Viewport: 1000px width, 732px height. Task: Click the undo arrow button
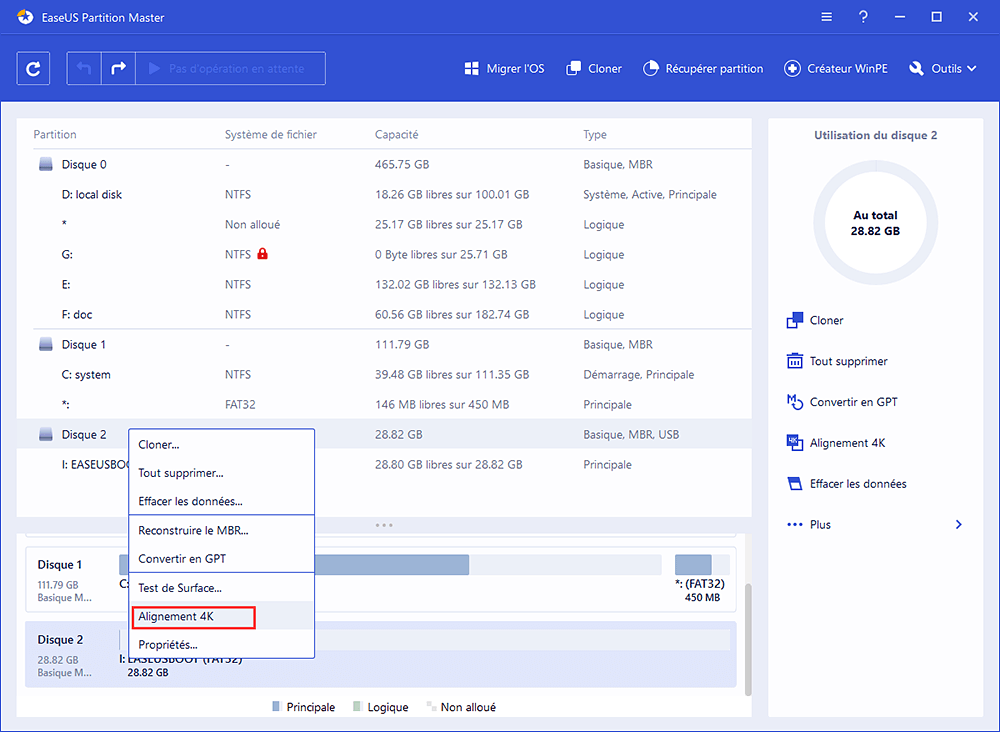[84, 68]
